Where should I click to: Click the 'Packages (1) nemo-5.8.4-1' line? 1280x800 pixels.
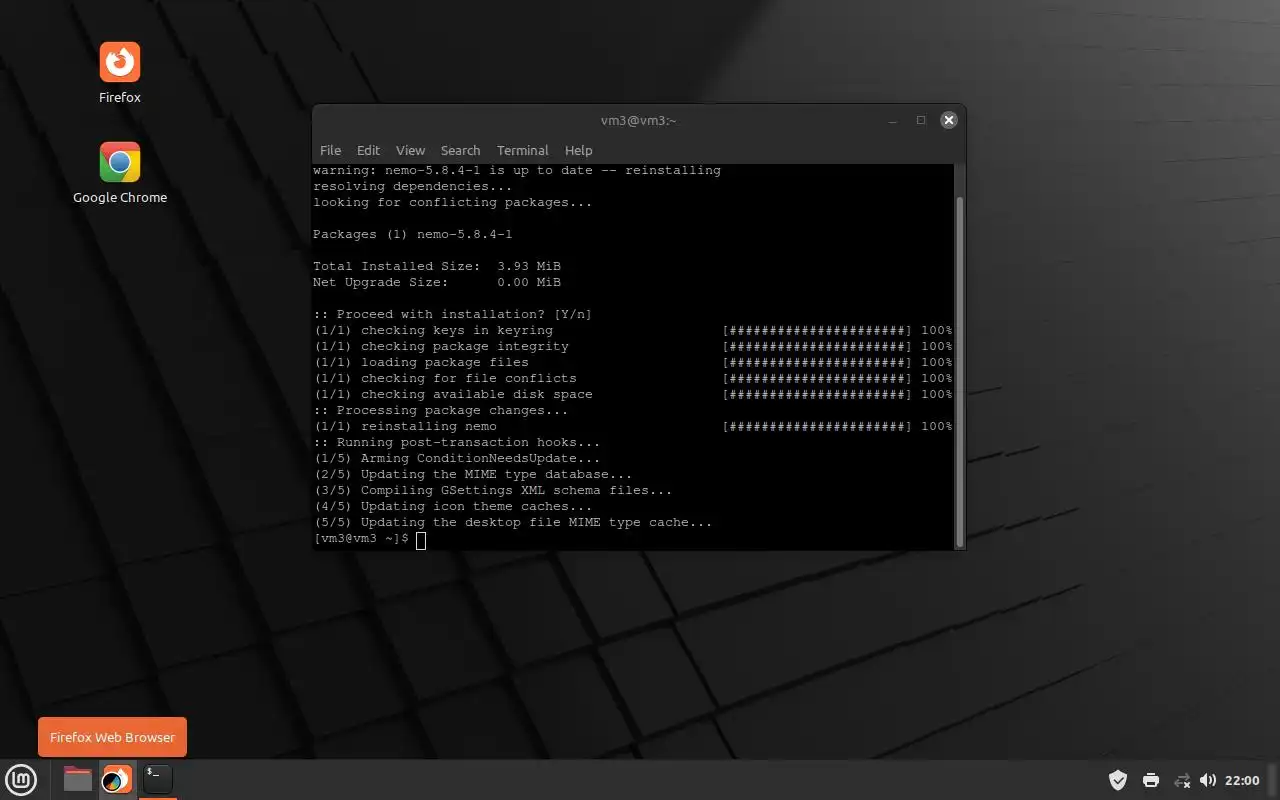pos(412,234)
